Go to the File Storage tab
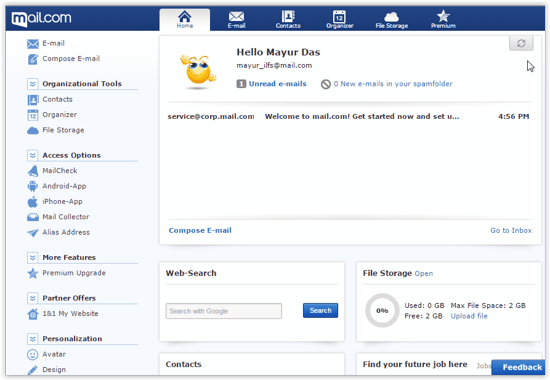550x380 pixels. 391,20
